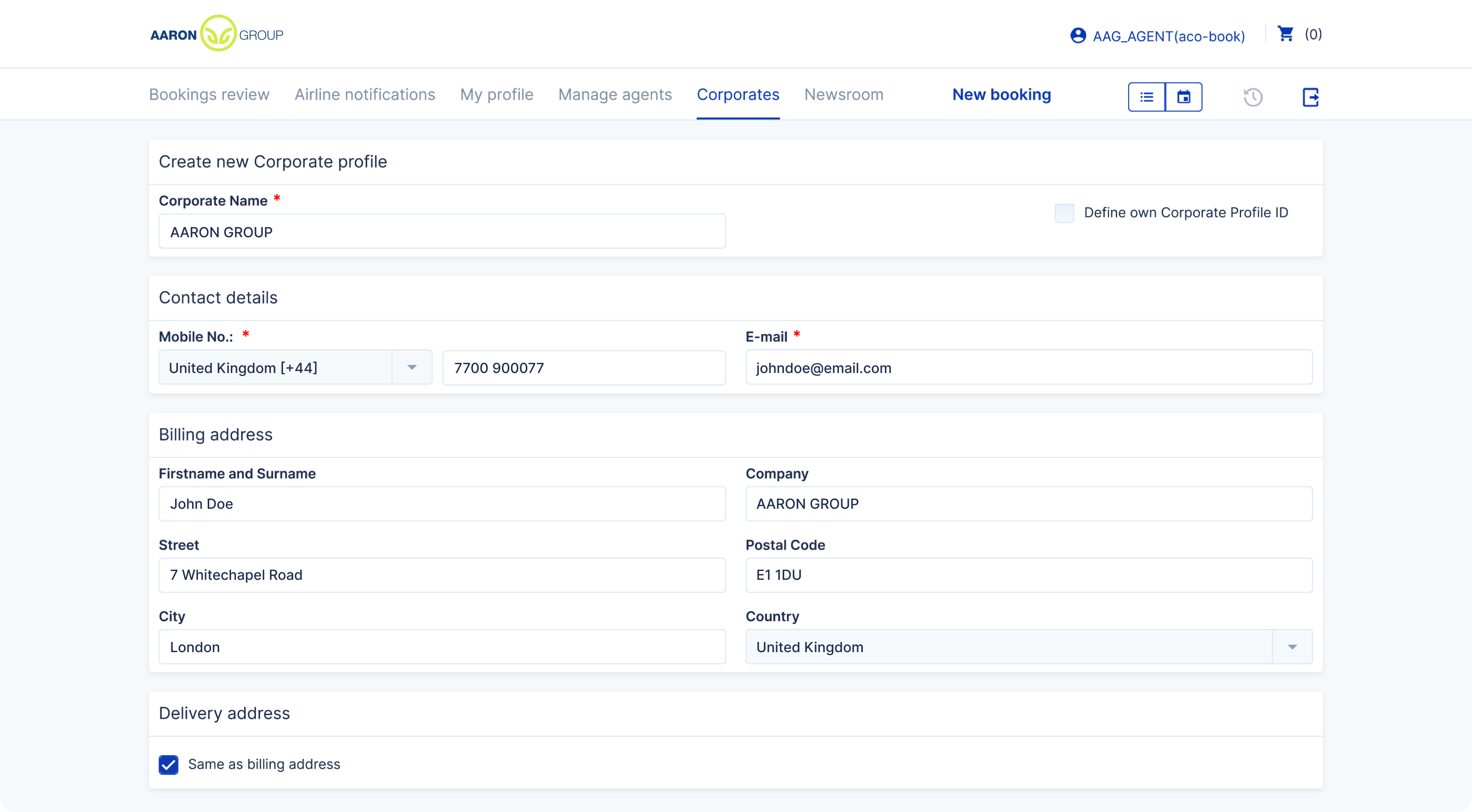The height and width of the screenshot is (812, 1472).
Task: Open the Newsroom tab
Action: coord(843,94)
